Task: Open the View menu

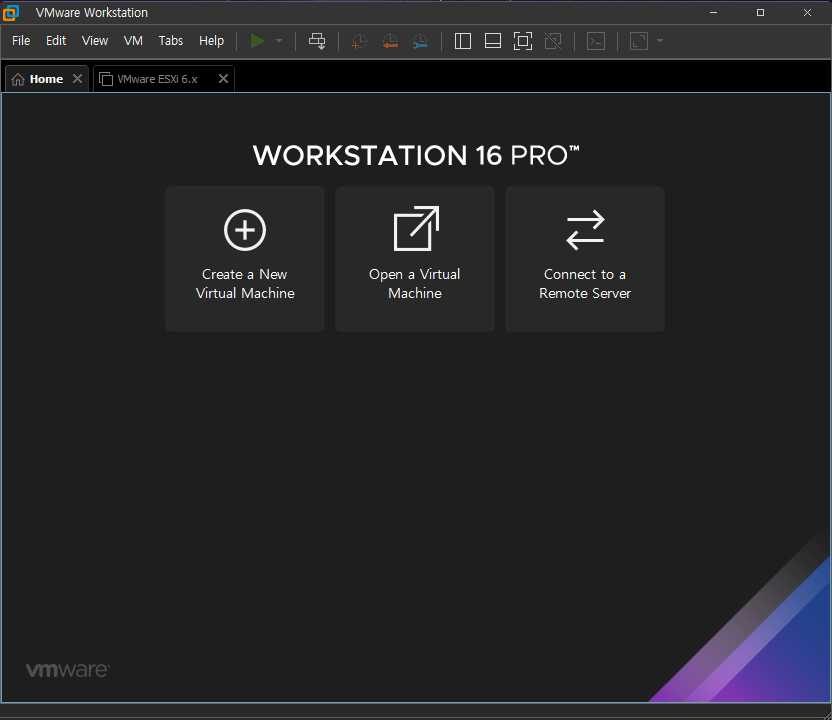Action: pos(95,41)
